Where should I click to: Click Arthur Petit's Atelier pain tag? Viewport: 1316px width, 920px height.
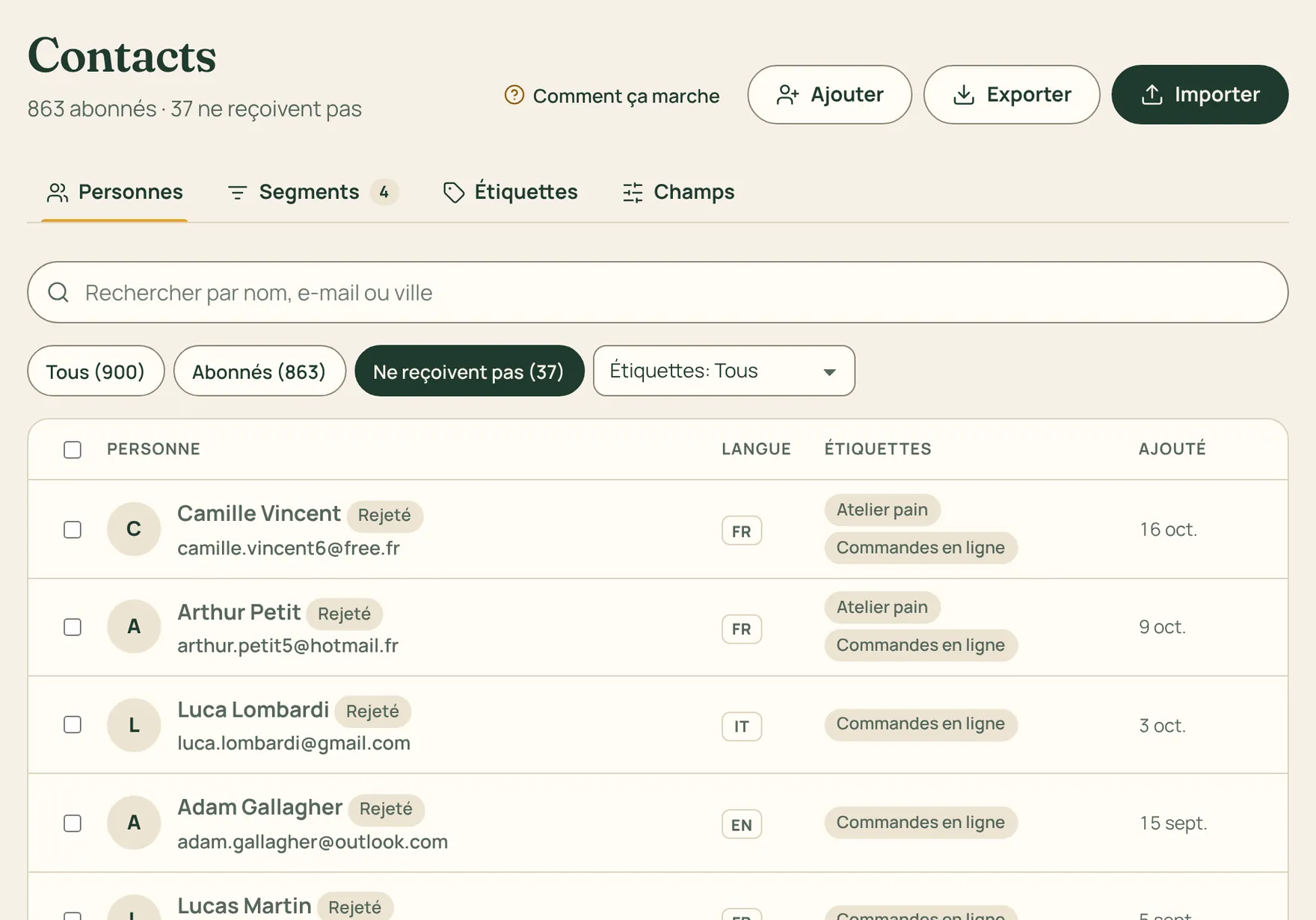click(882, 607)
